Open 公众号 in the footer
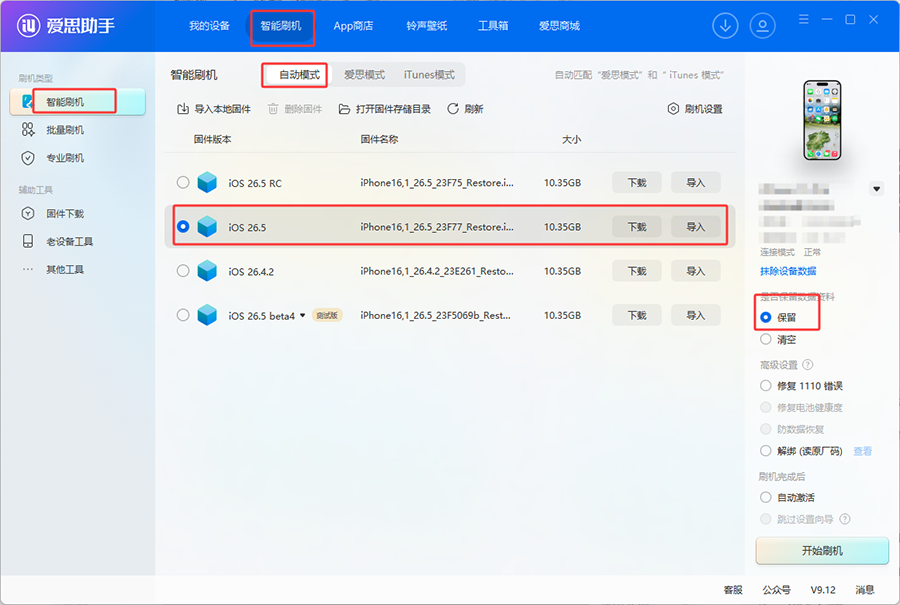The width and height of the screenshot is (900, 605). 776,590
